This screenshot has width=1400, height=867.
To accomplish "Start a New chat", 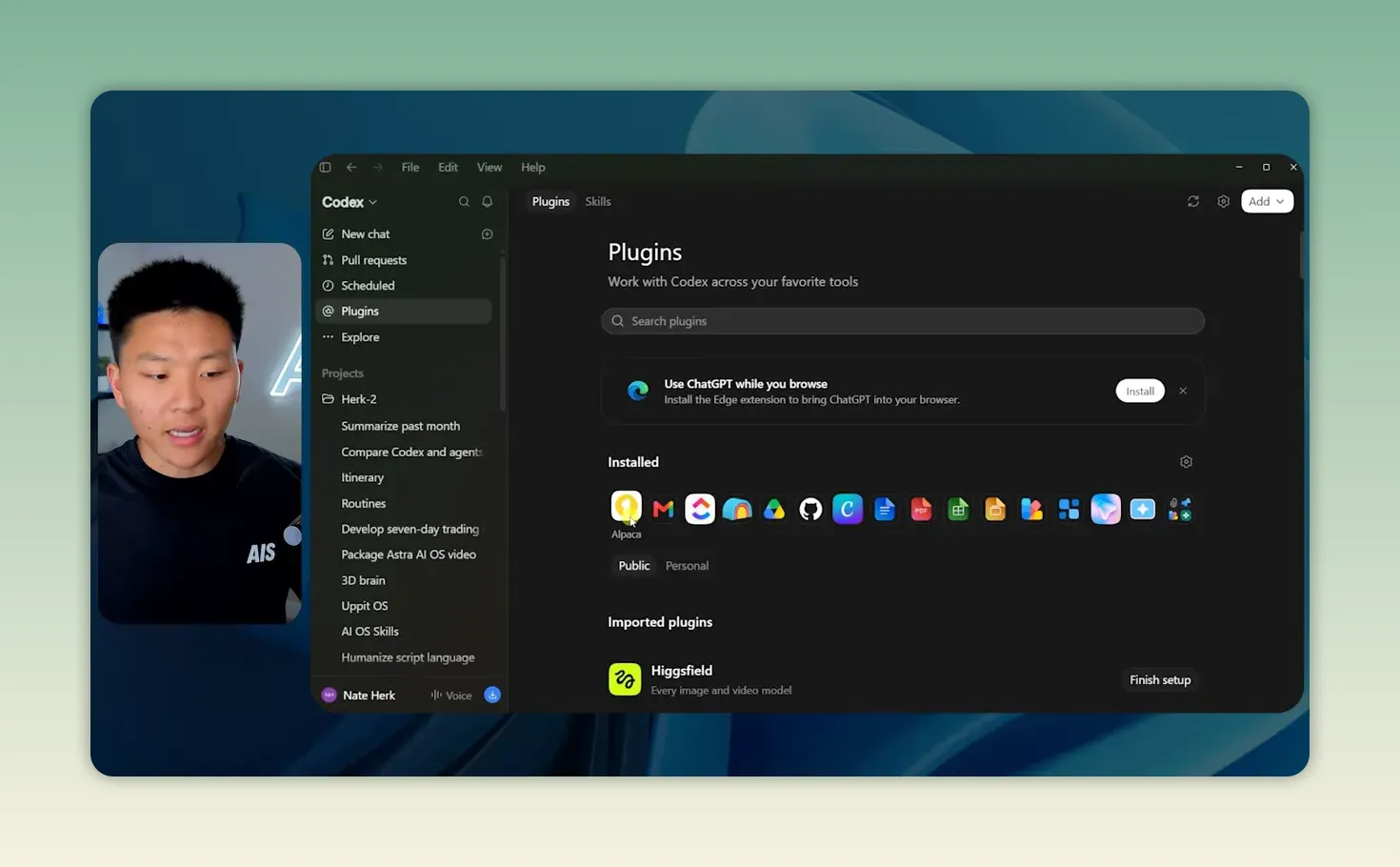I will pos(366,234).
